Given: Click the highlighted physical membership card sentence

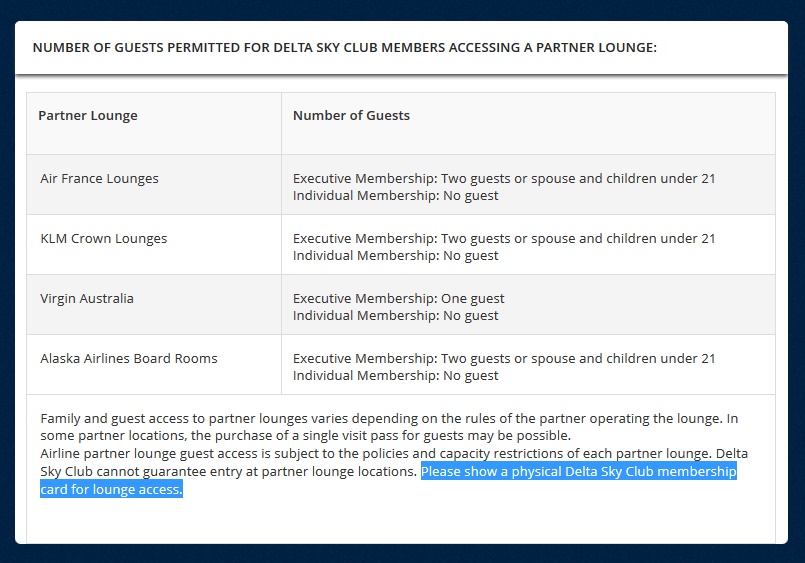Looking at the screenshot, I should click(x=578, y=472).
